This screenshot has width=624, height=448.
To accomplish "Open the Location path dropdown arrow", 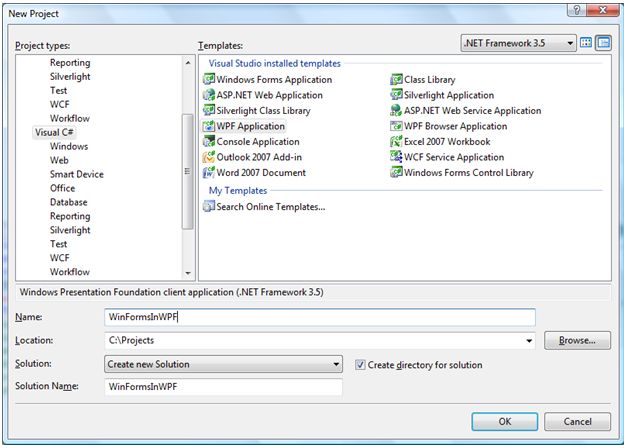I will tap(529, 341).
